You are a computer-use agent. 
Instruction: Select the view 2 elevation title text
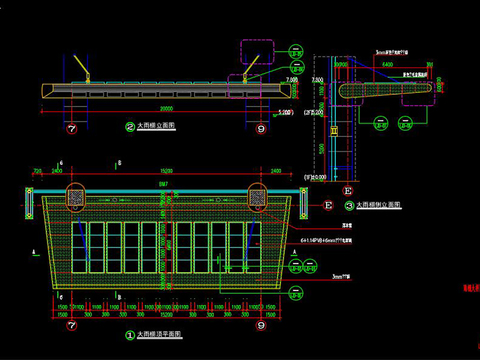click(x=156, y=126)
